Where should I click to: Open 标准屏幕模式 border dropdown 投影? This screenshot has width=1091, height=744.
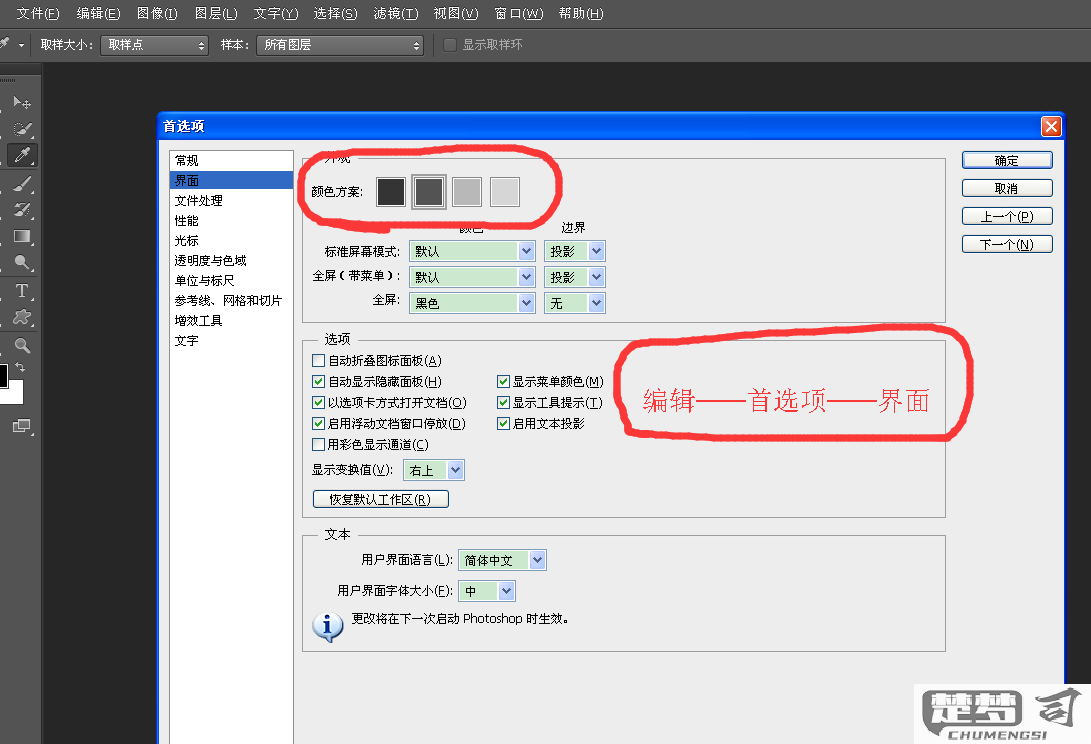[x=575, y=251]
